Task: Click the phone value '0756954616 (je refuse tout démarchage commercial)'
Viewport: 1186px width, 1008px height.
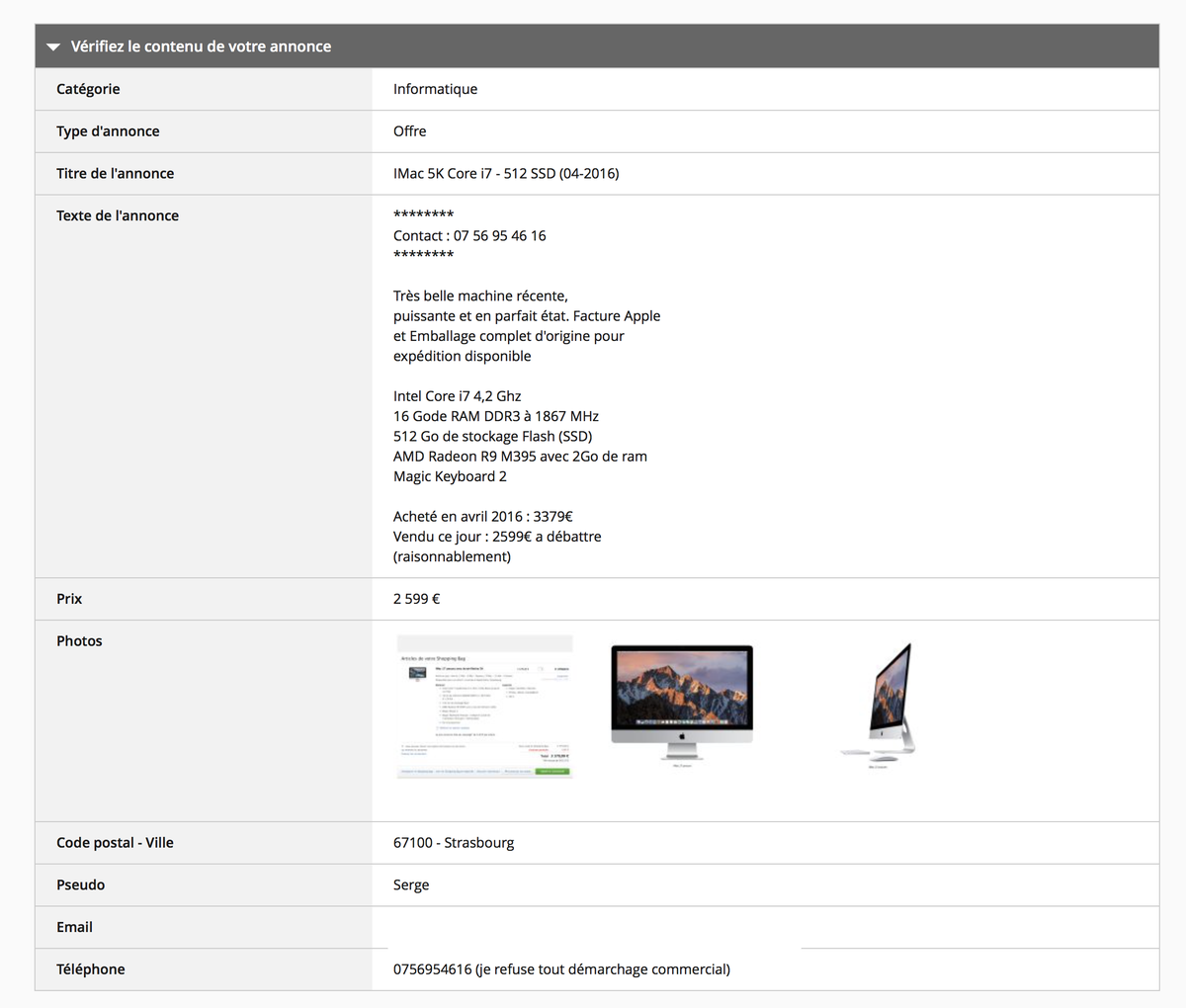Action: coord(561,969)
